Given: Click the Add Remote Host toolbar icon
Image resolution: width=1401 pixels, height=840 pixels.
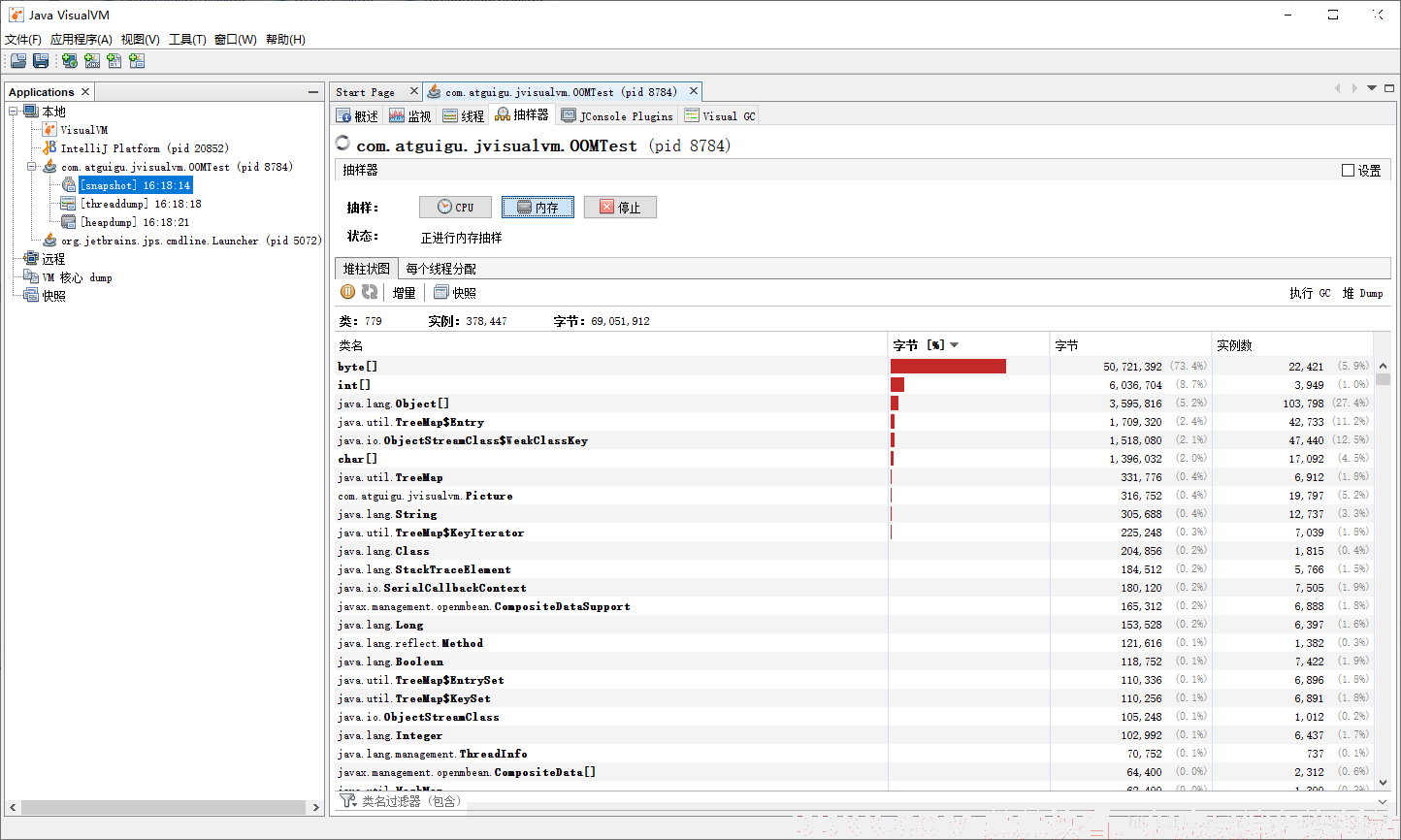Looking at the screenshot, I should [70, 60].
